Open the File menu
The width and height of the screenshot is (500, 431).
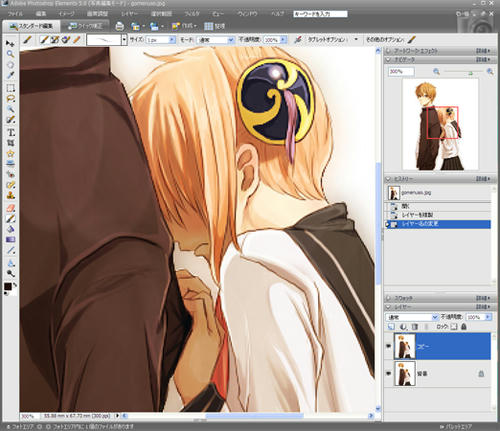click(15, 14)
